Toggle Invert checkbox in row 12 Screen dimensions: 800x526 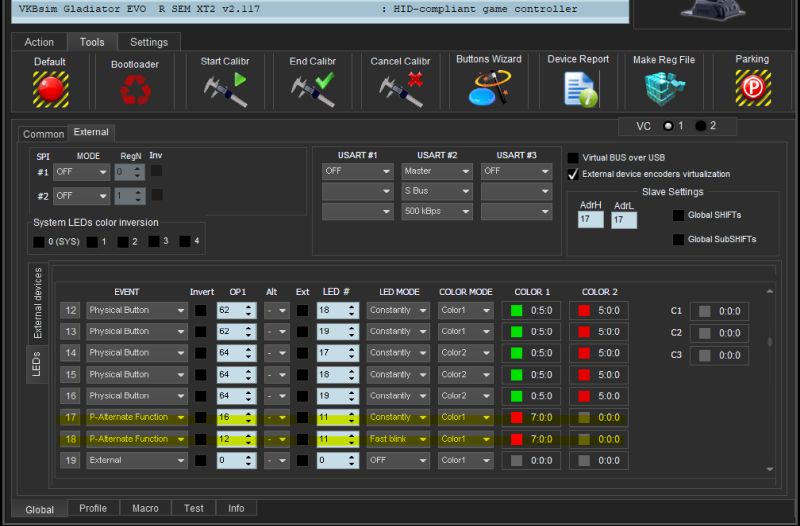[x=201, y=310]
